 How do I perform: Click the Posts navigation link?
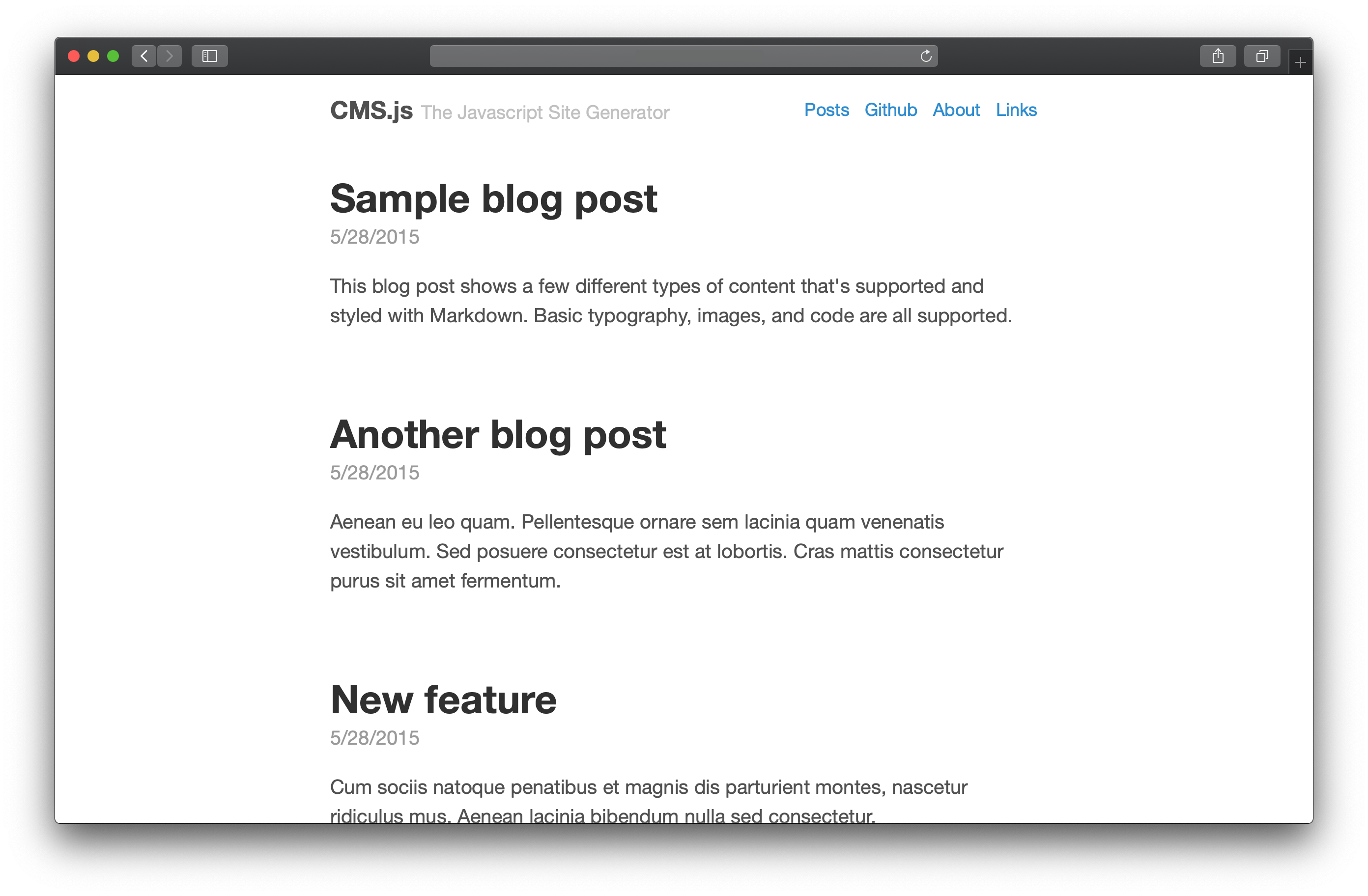pos(825,110)
